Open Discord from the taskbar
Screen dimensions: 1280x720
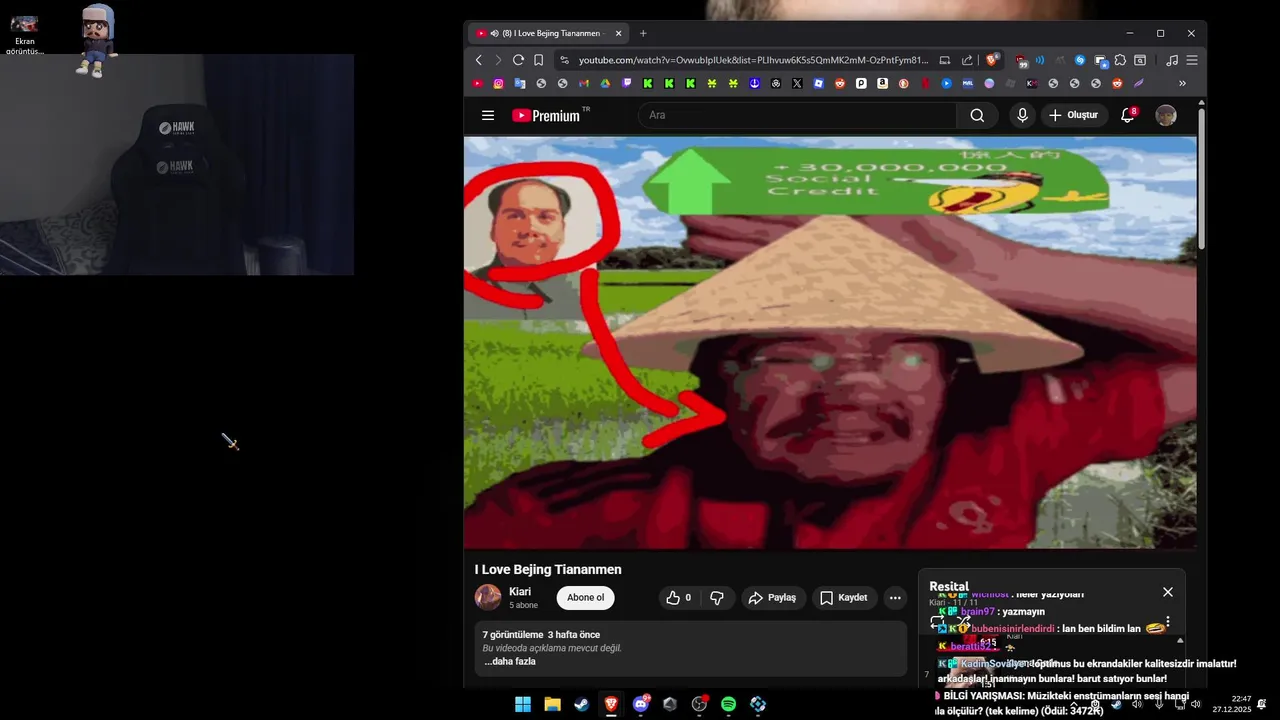(641, 705)
